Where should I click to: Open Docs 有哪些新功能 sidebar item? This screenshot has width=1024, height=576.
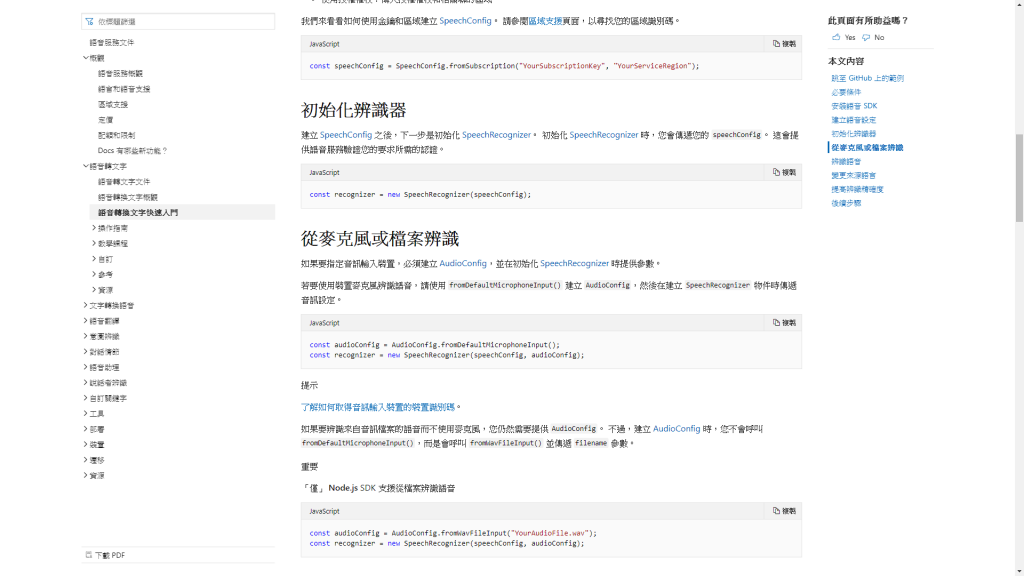click(133, 151)
